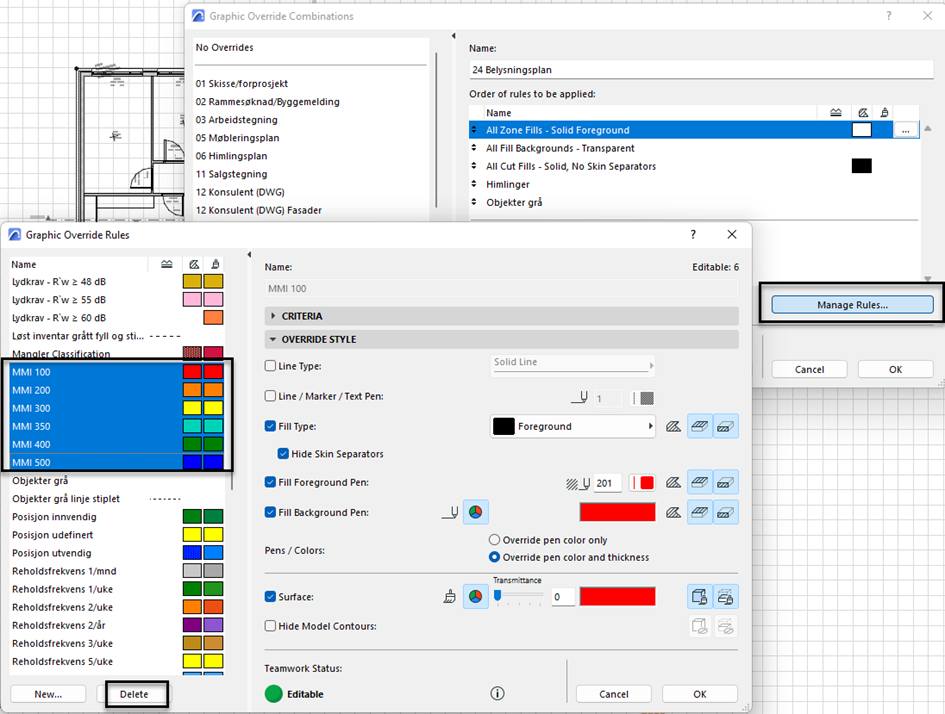
Task: Enable Hide Model Contours checkbox
Action: pos(271,626)
